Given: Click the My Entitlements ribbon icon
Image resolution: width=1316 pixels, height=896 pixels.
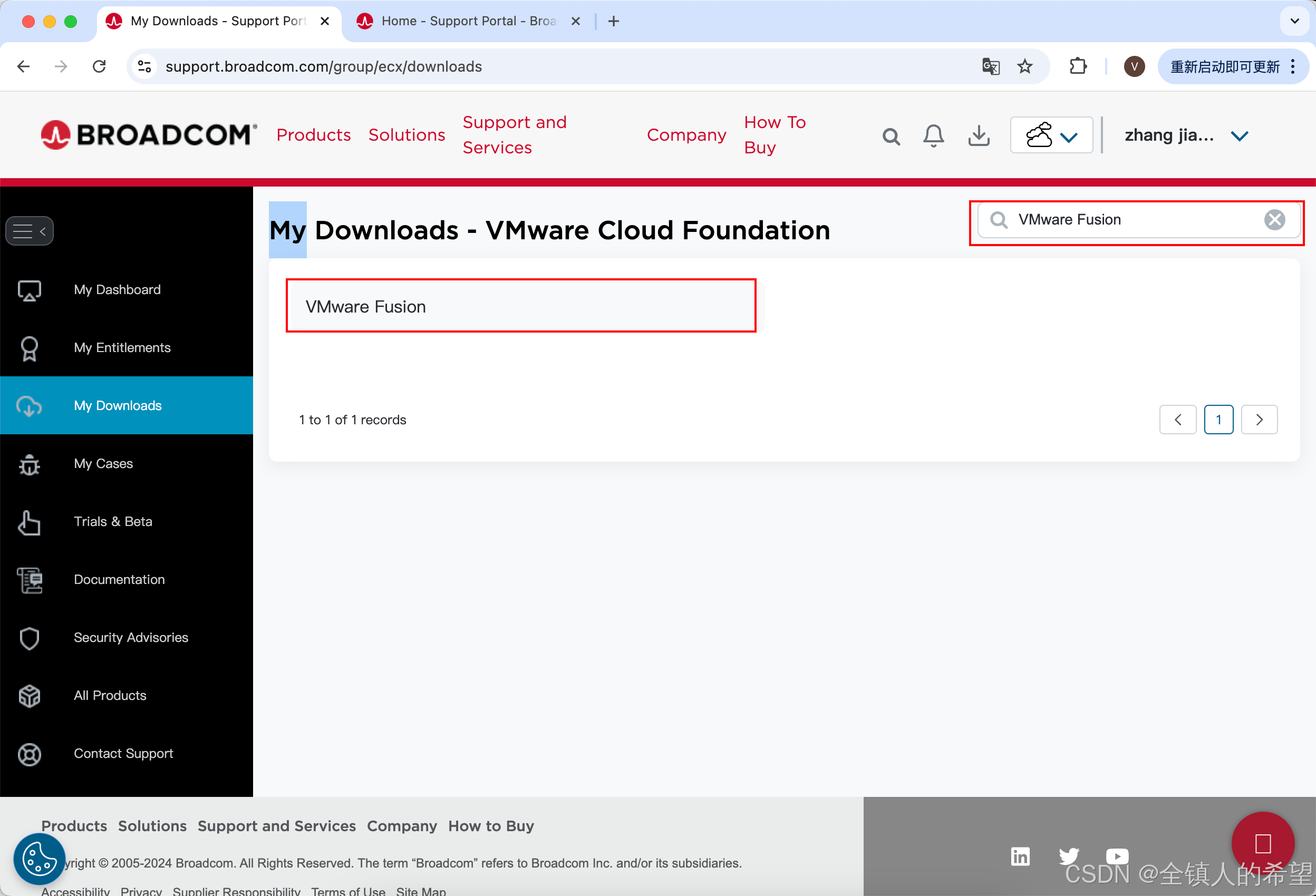Looking at the screenshot, I should pos(30,348).
